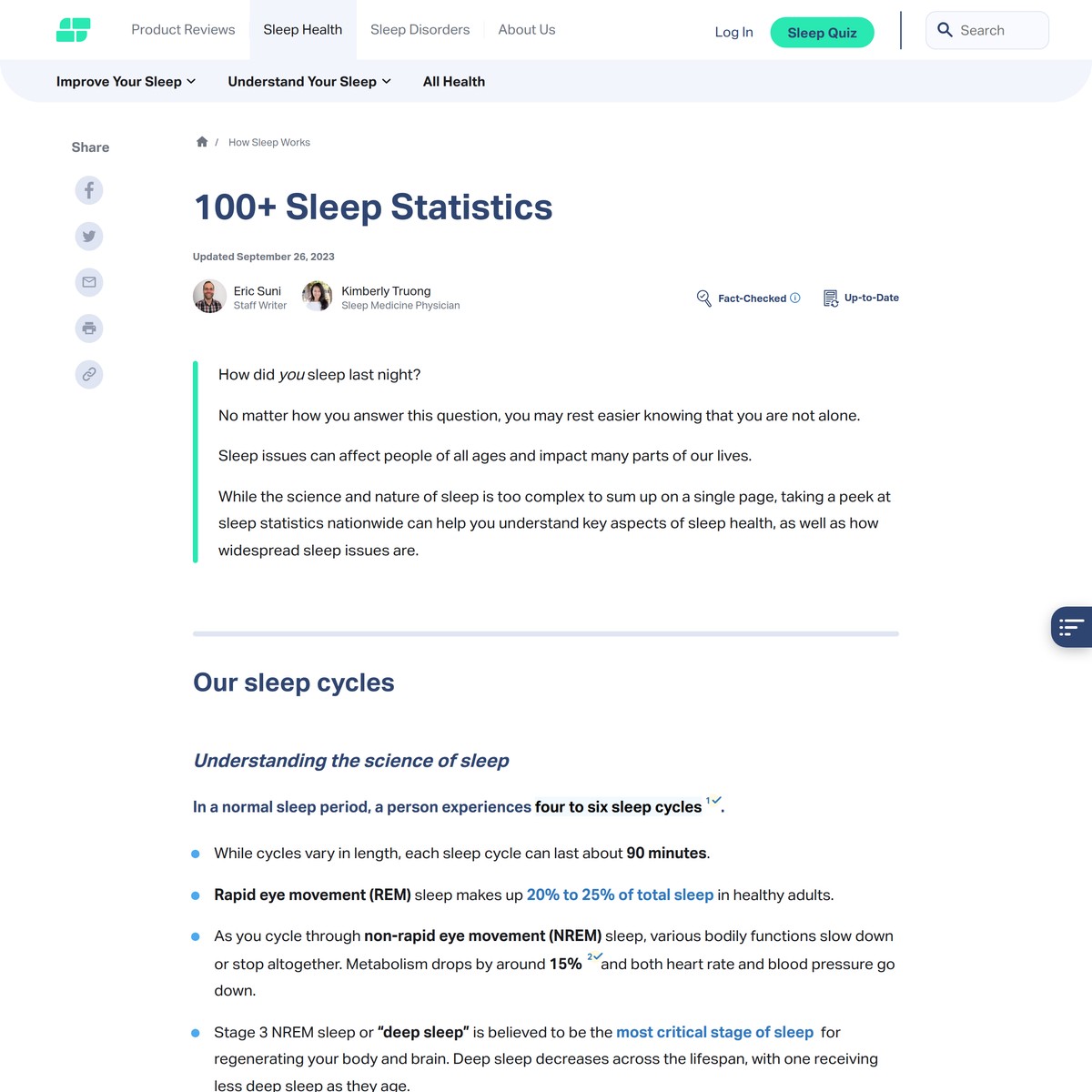The width and height of the screenshot is (1092, 1092).
Task: Expand the Understand Your Sleep menu
Action: click(309, 81)
